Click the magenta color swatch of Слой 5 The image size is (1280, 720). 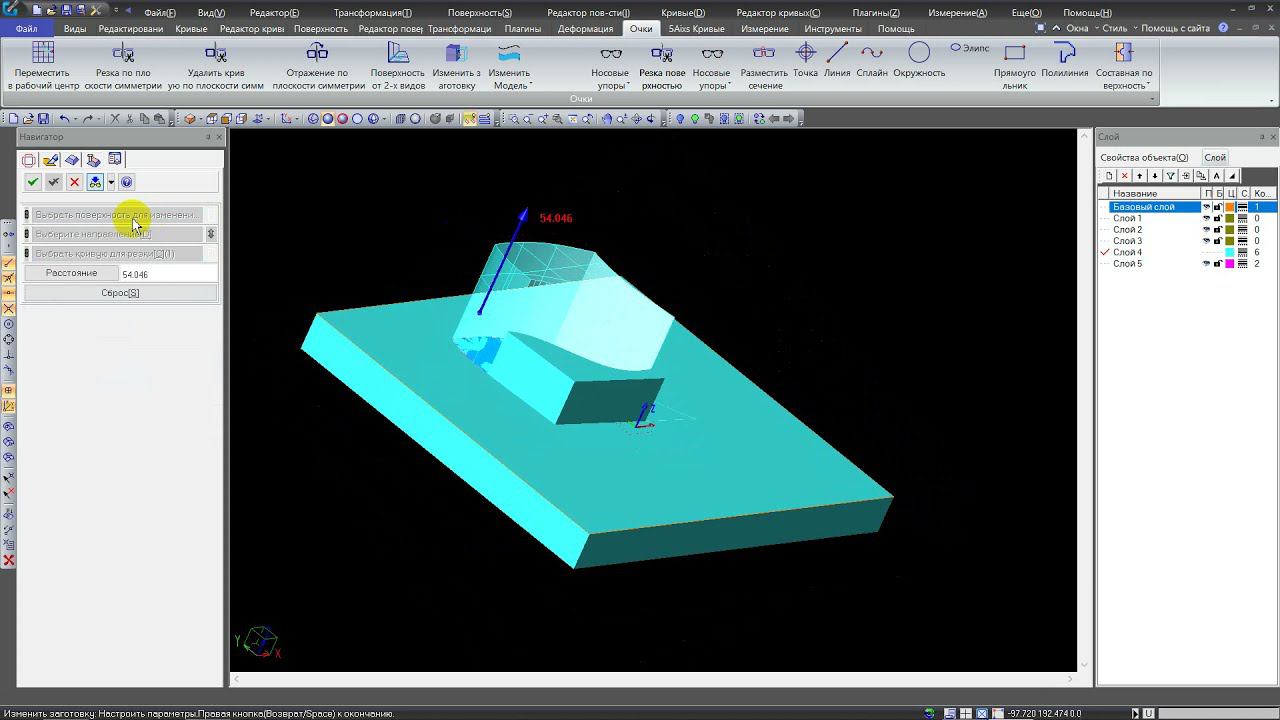pyautogui.click(x=1230, y=264)
